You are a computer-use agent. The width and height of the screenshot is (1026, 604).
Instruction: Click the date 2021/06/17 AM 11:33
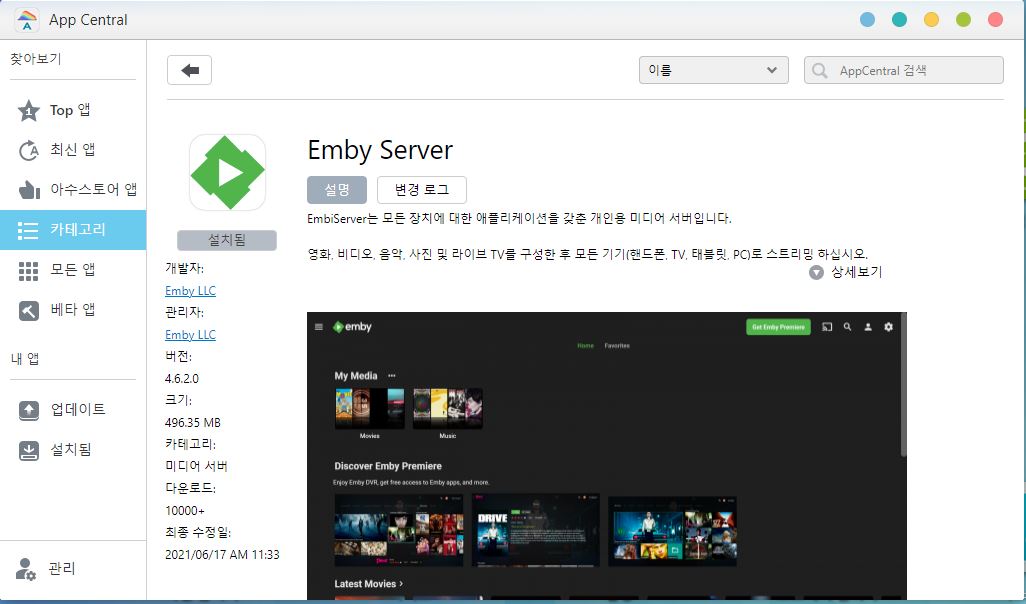222,554
